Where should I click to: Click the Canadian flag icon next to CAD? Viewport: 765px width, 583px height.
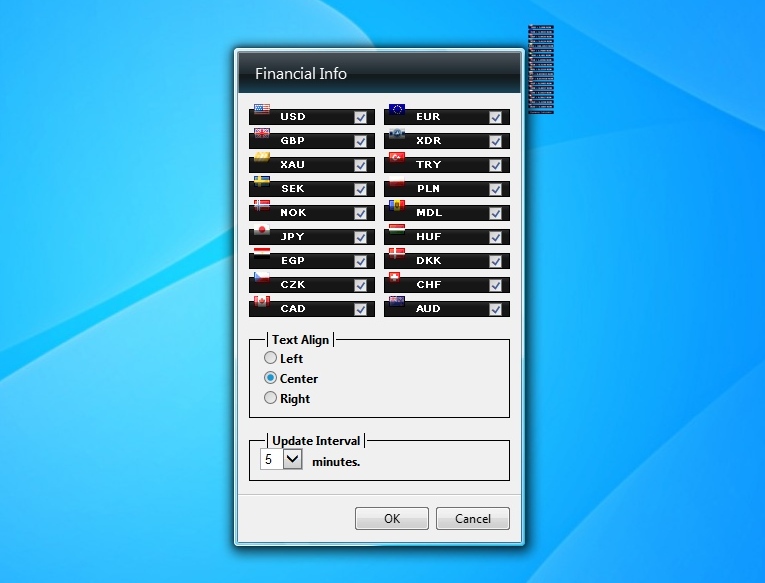(x=262, y=300)
